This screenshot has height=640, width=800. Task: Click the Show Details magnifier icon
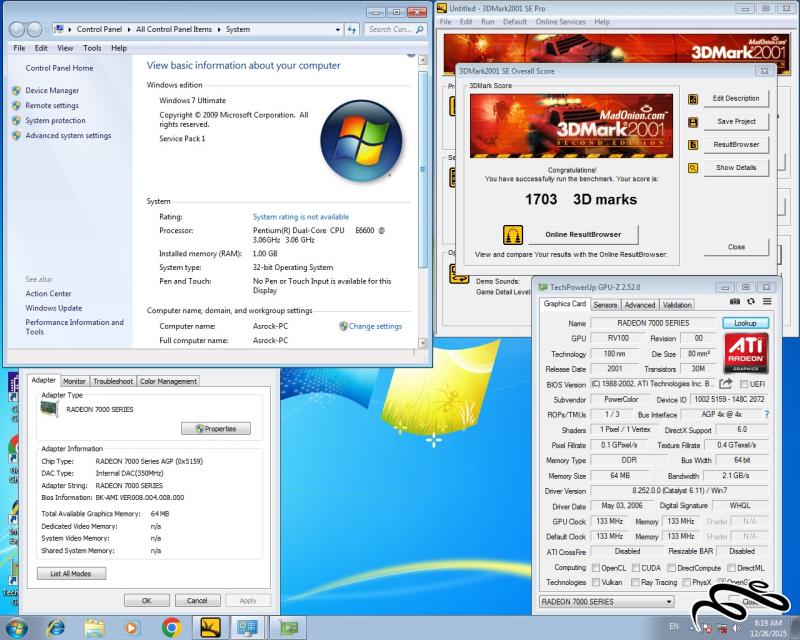[693, 168]
